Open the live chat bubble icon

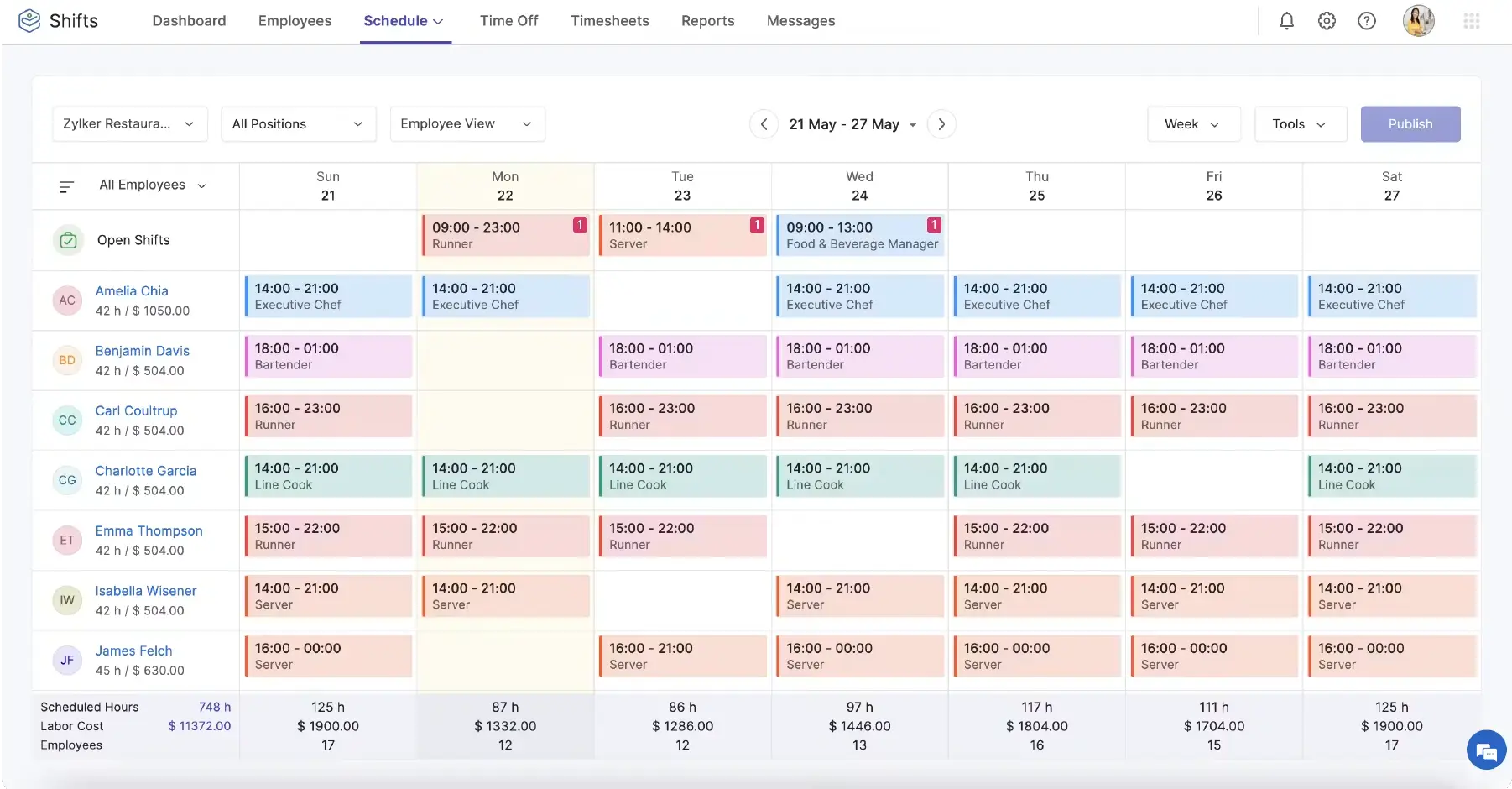[1486, 750]
